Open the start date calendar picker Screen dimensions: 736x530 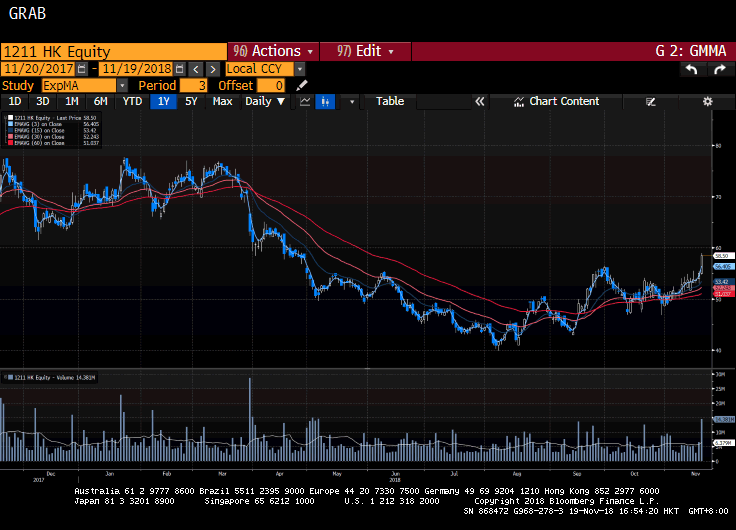[82, 69]
